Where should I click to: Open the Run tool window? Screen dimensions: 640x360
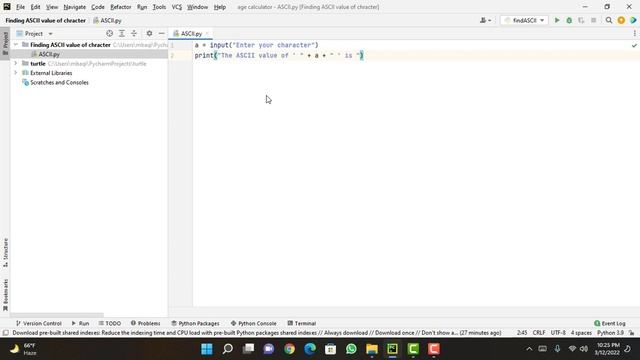[x=80, y=323]
